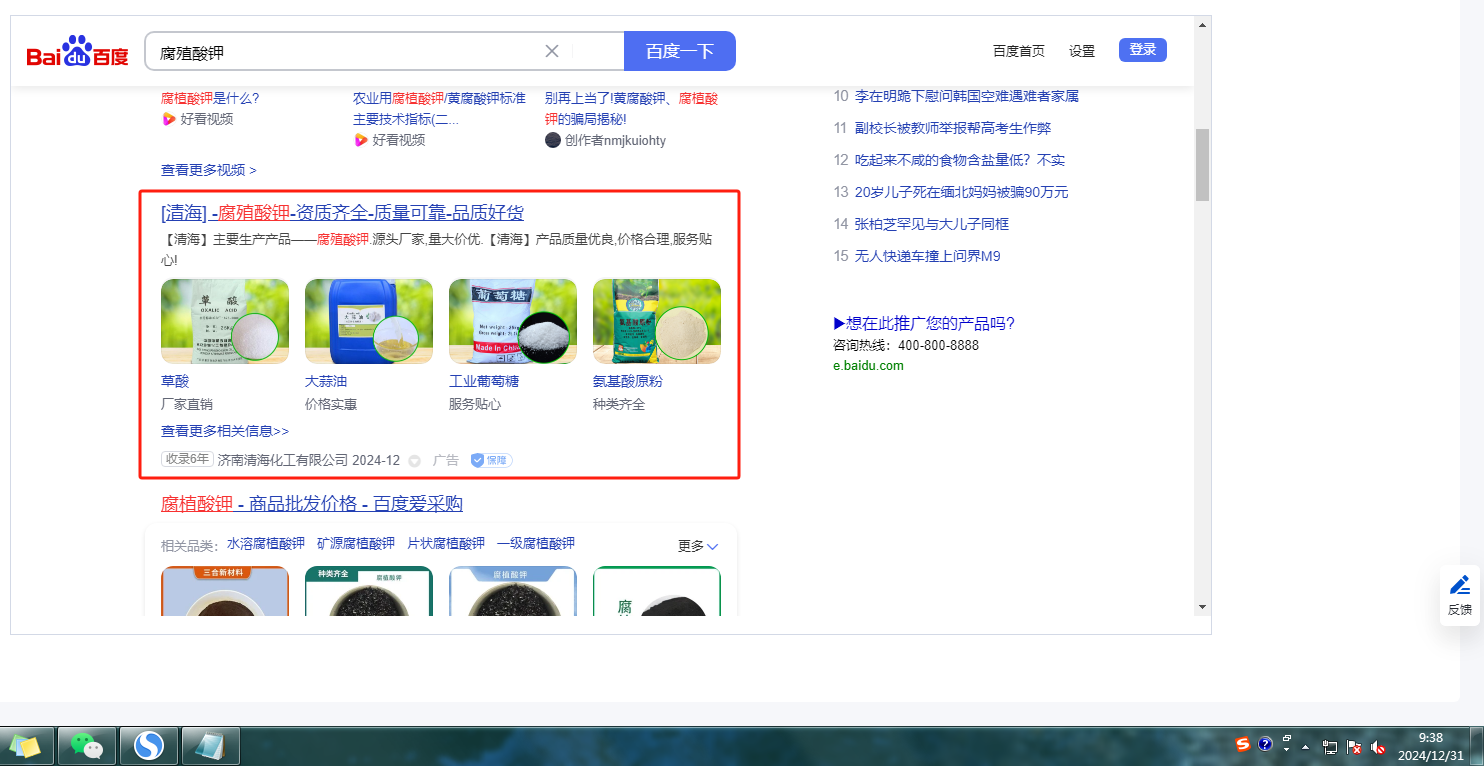Open the 大蒜油 text link
1484x766 pixels.
pos(326,381)
